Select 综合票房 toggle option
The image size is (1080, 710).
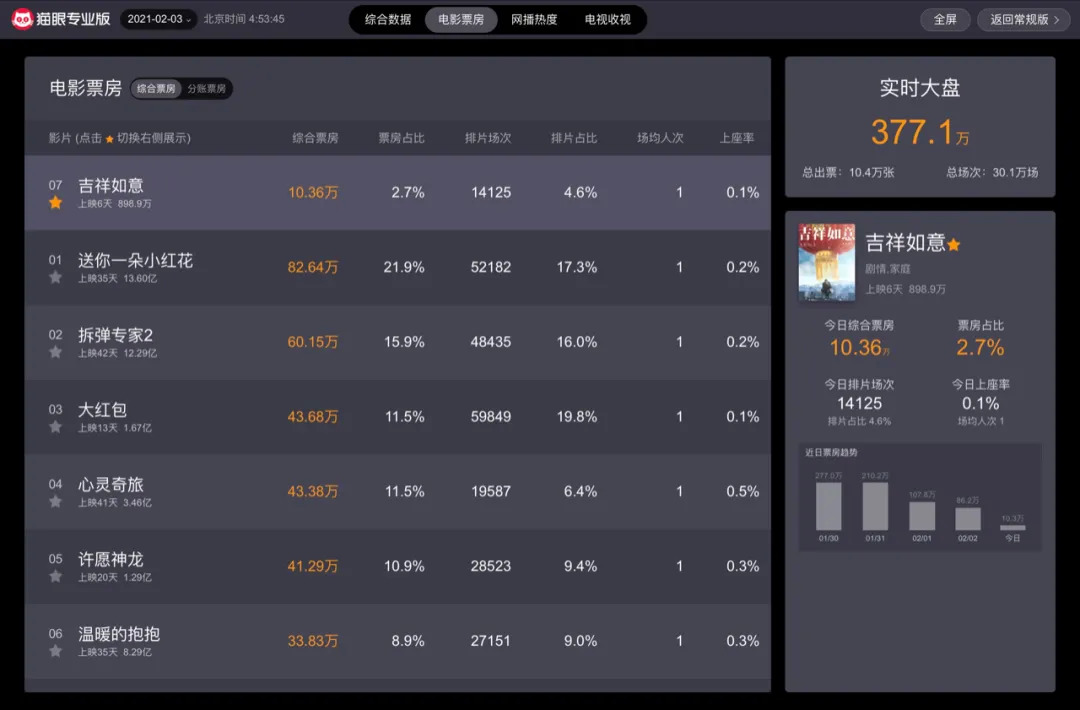156,89
